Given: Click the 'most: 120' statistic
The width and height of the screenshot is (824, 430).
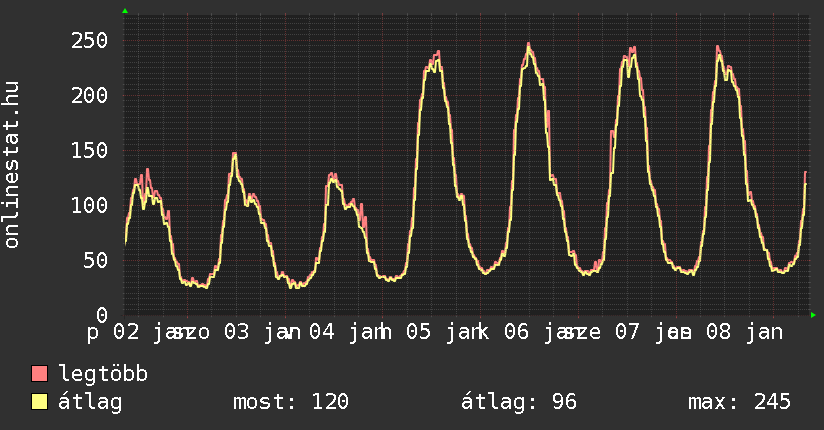Looking at the screenshot, I should click(290, 402).
